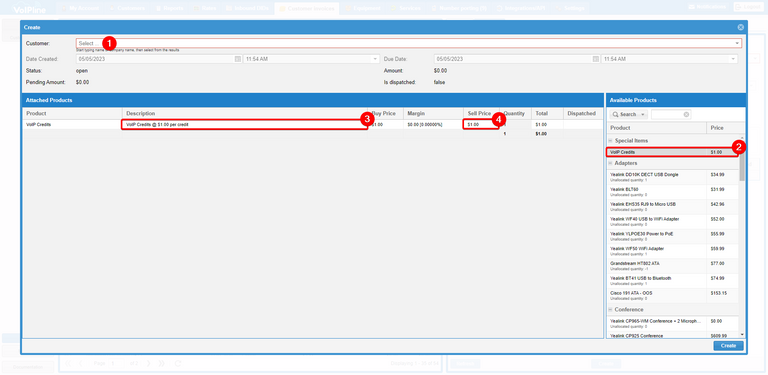The width and height of the screenshot is (768, 375).
Task: Click the Quantity column header
Action: tap(515, 114)
